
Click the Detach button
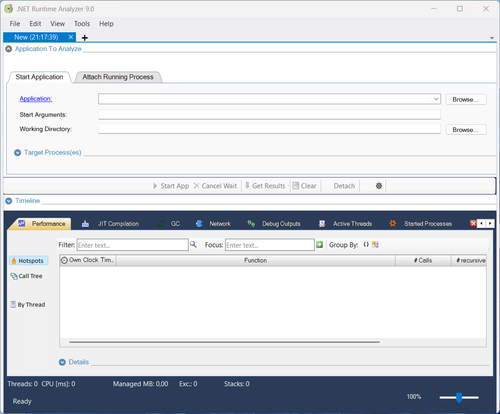coord(344,186)
